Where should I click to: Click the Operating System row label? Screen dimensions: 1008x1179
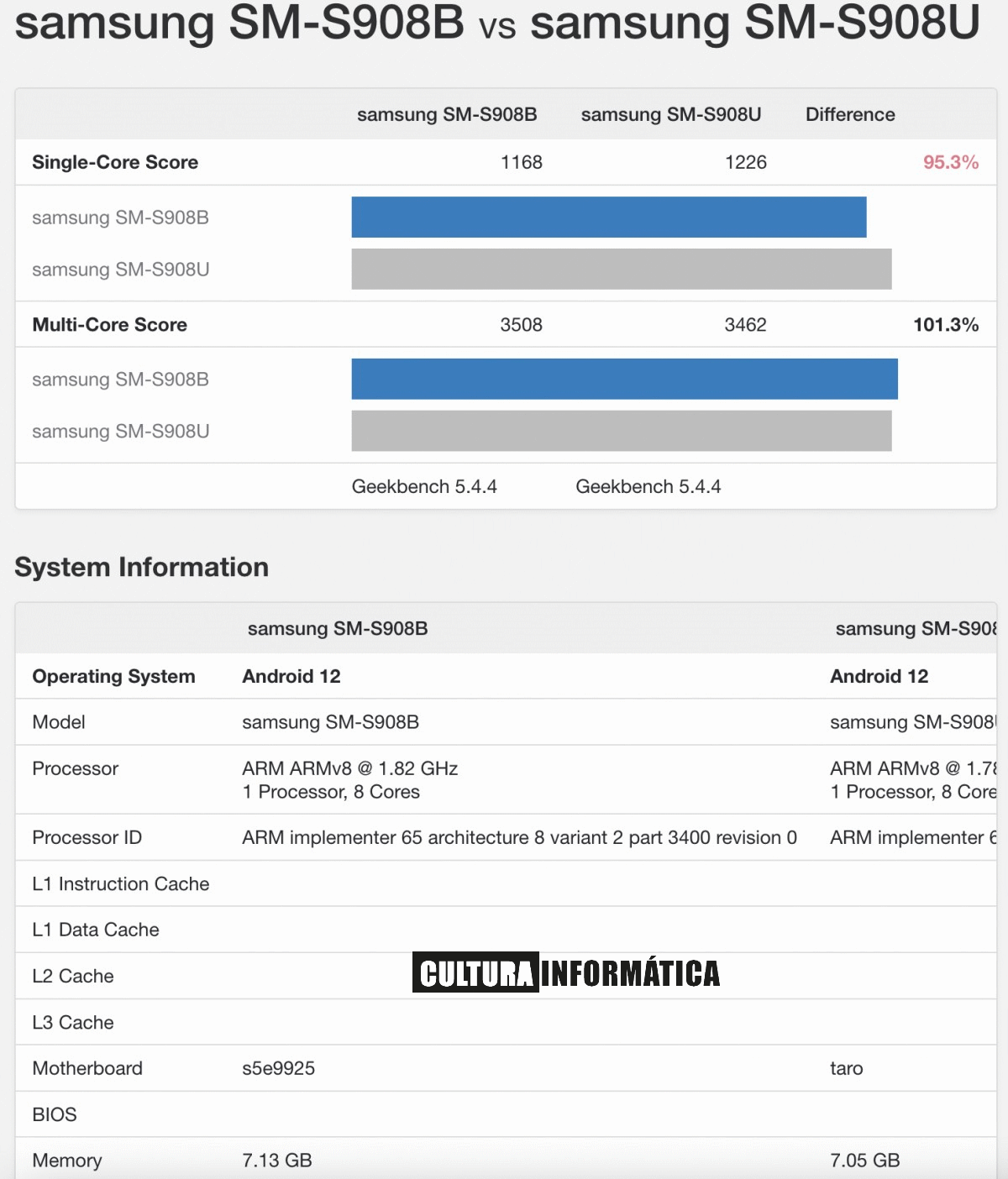(113, 676)
